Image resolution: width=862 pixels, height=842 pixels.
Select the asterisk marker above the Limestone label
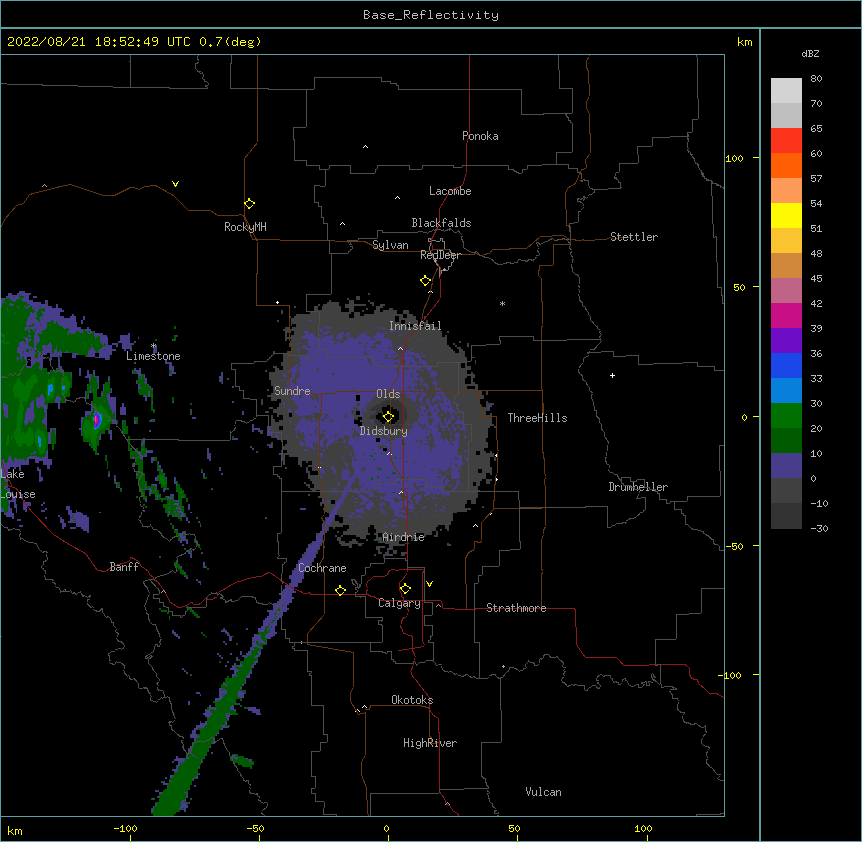coord(153,346)
